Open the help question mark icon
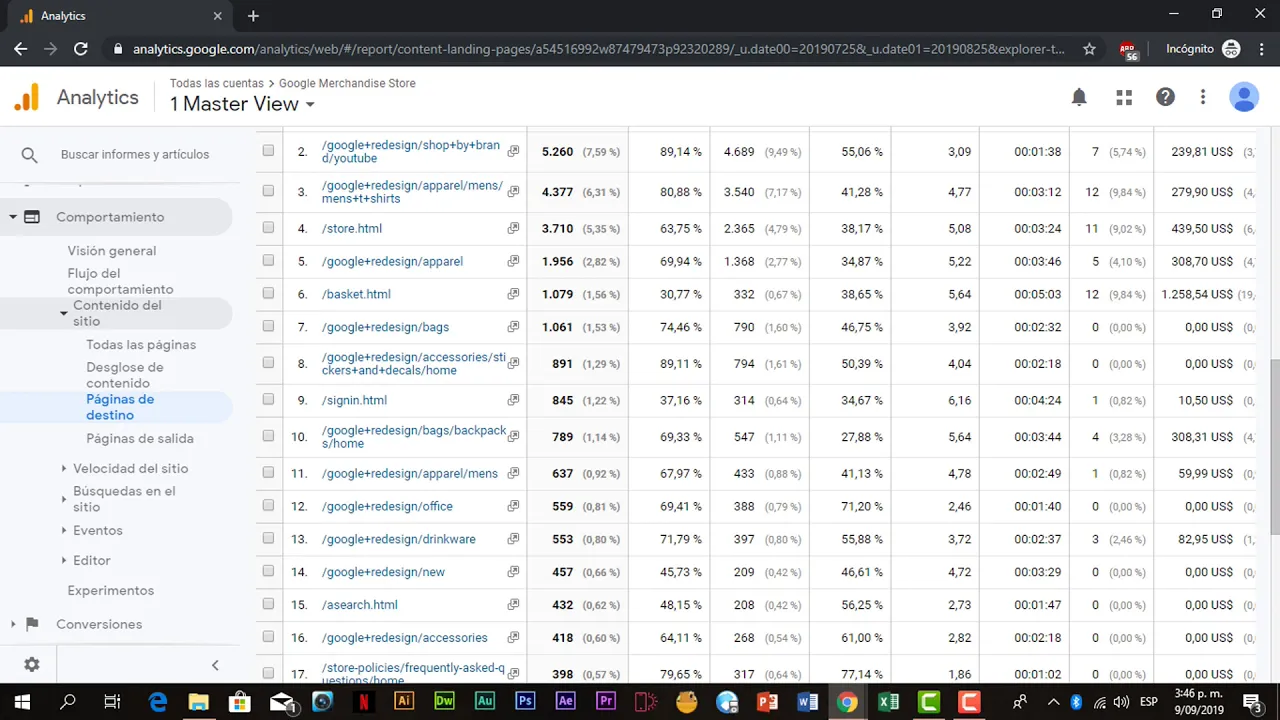Image resolution: width=1280 pixels, height=720 pixels. pyautogui.click(x=1165, y=97)
